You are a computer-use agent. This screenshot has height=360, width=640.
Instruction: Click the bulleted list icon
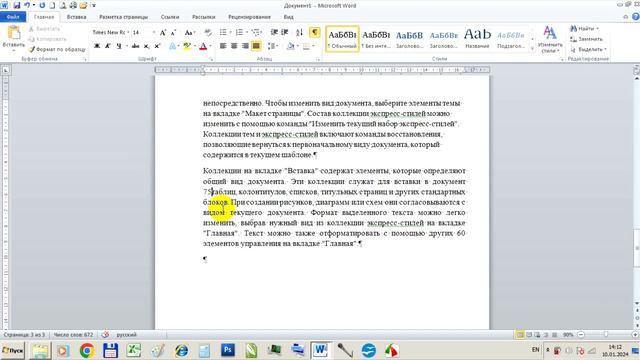point(223,32)
